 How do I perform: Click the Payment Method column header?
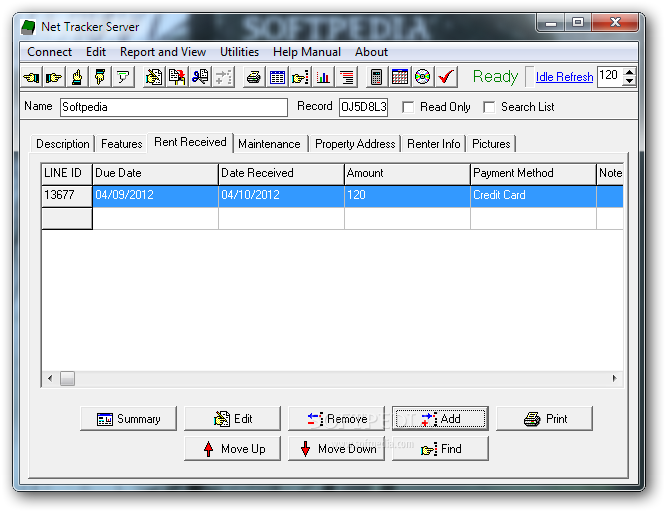pyautogui.click(x=533, y=173)
